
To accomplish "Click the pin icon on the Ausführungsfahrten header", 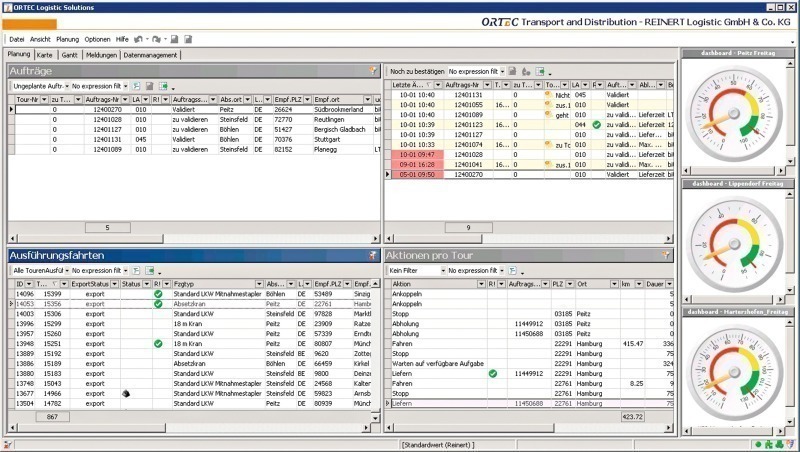I will [373, 256].
